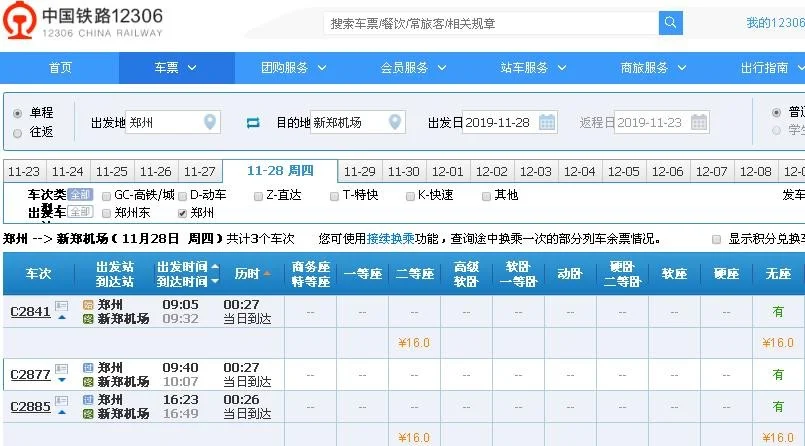Select 全部 for 车次类型 filter
Screen dimensions: 805x446
click(80, 195)
